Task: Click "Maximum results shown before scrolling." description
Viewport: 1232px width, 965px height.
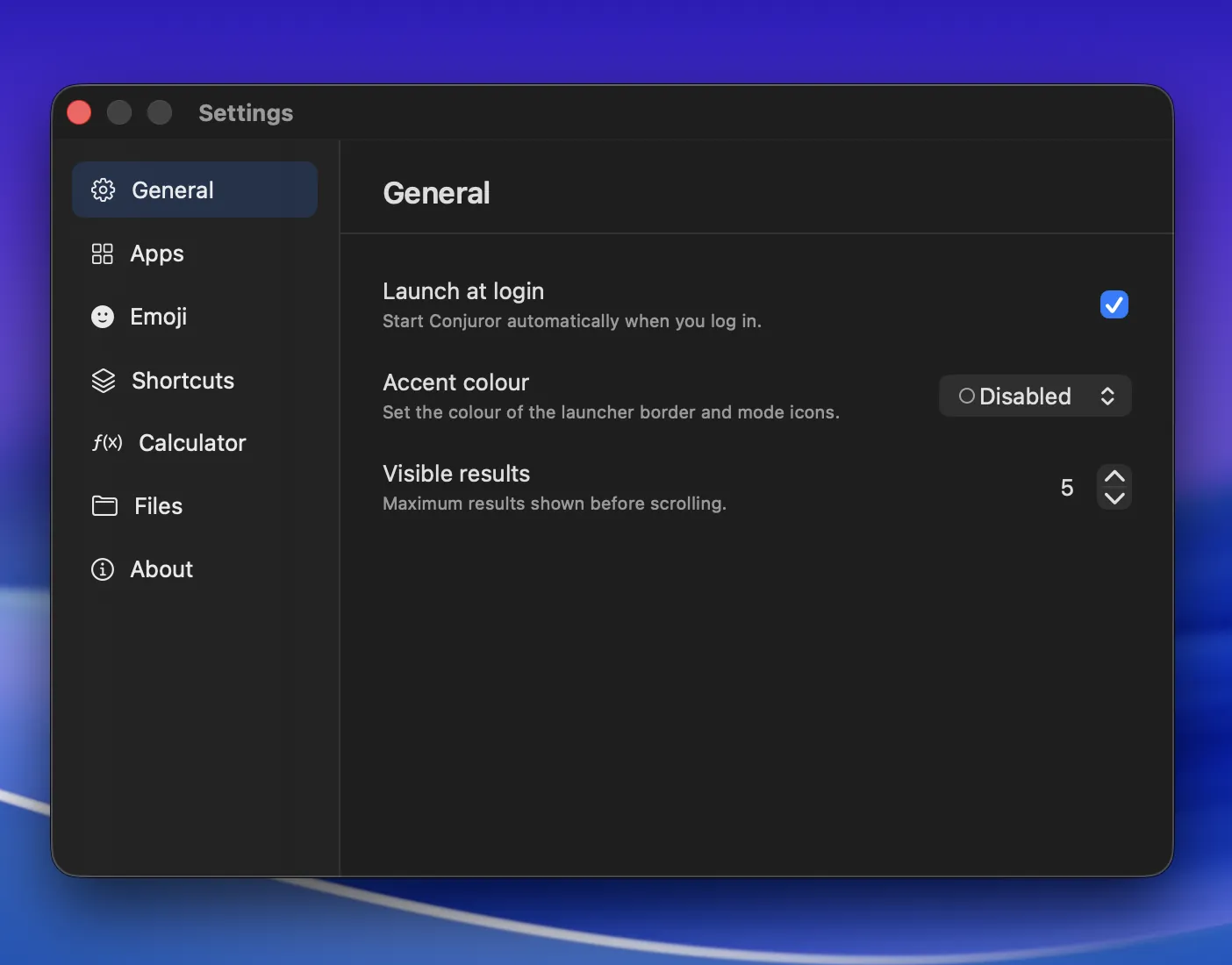Action: 555,504
